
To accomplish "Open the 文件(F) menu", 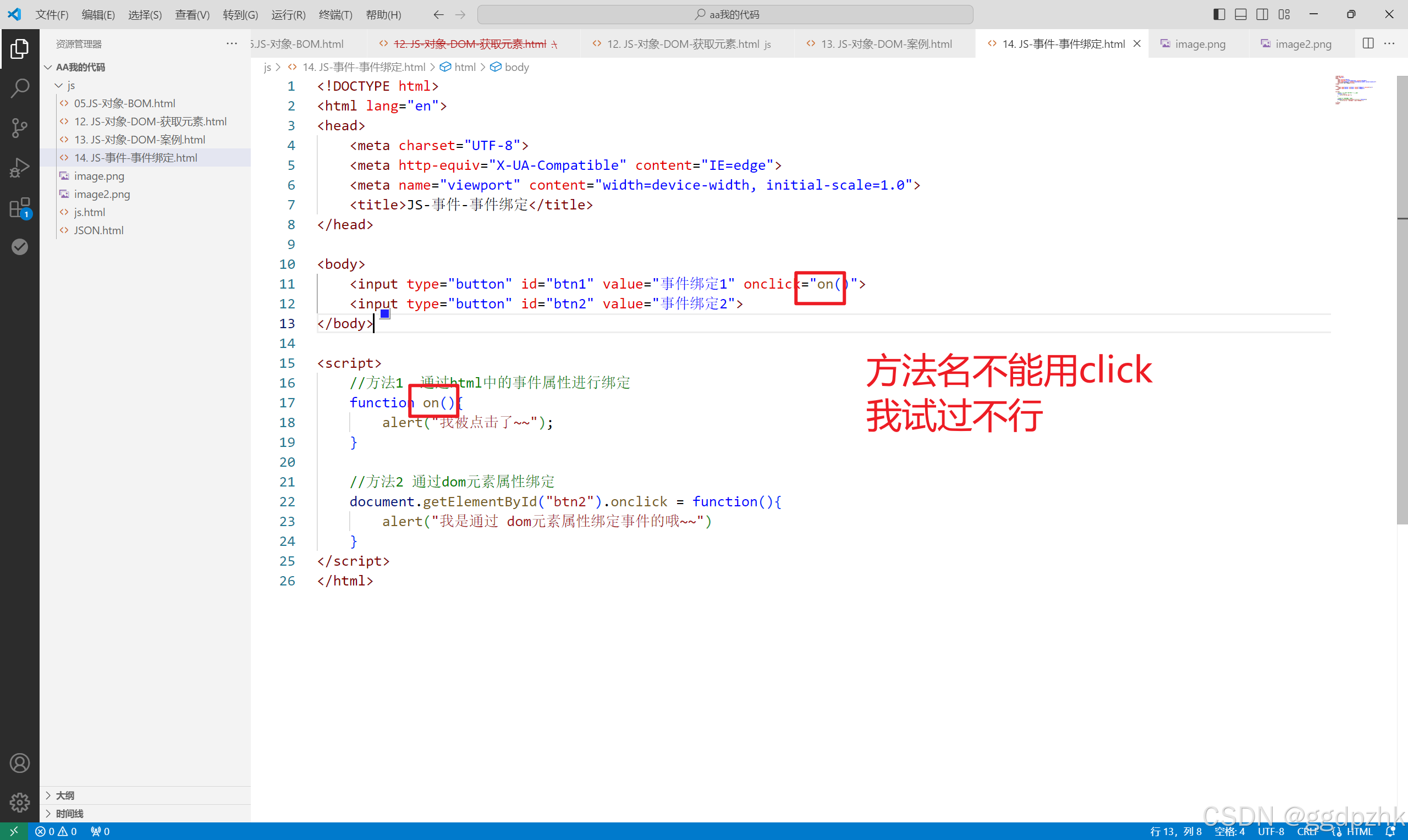I will [52, 15].
